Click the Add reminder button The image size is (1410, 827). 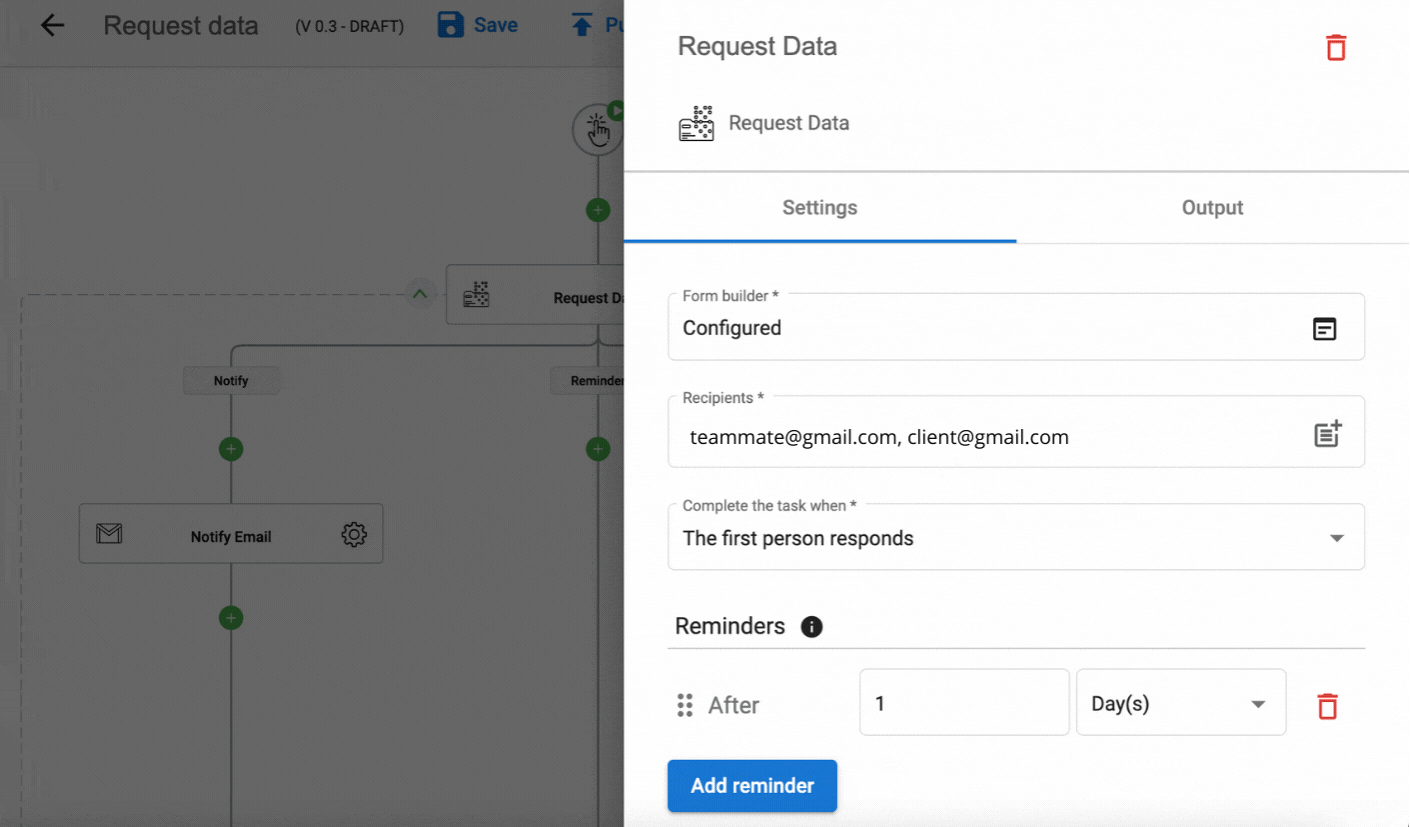[752, 786]
